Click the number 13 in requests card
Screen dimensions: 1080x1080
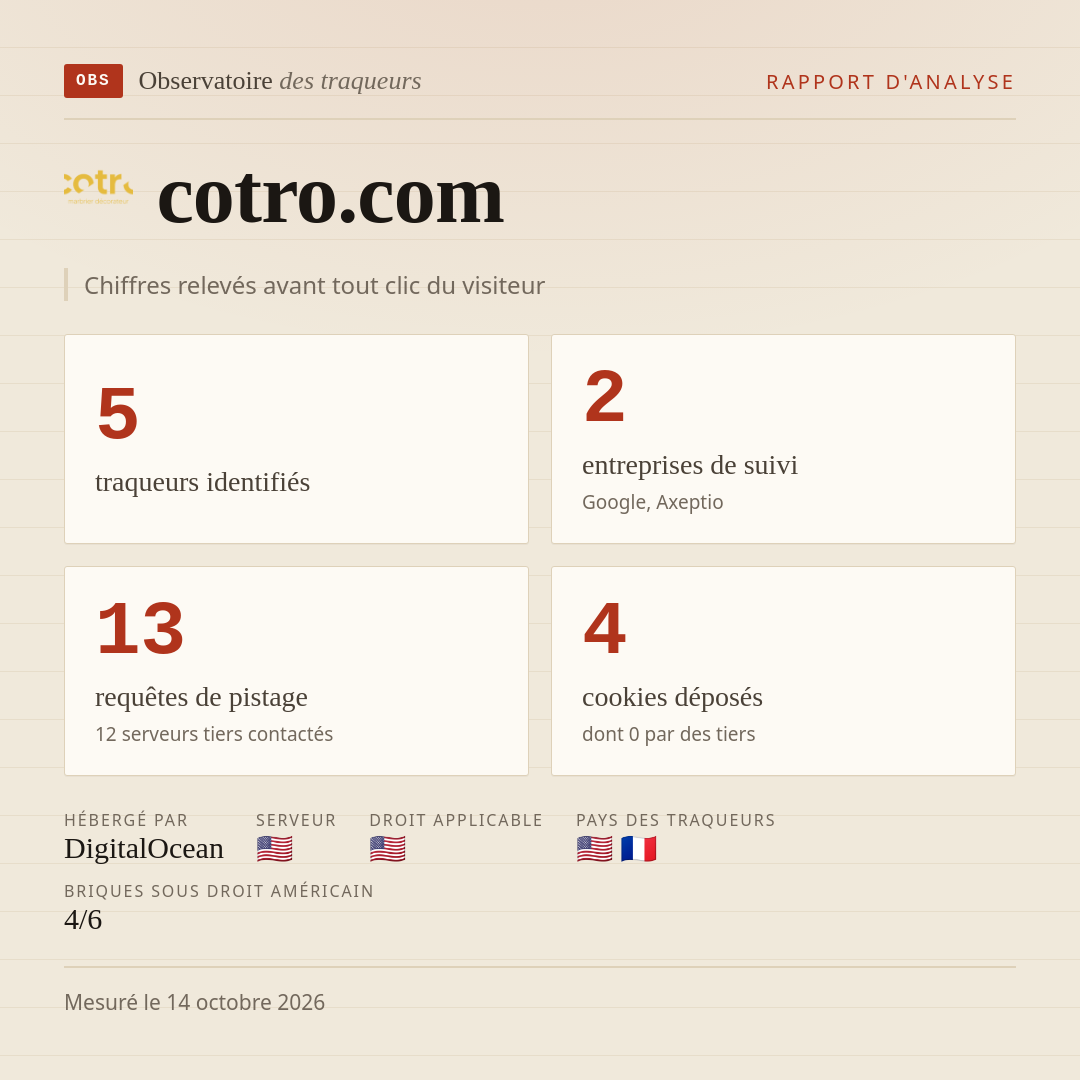click(x=141, y=628)
